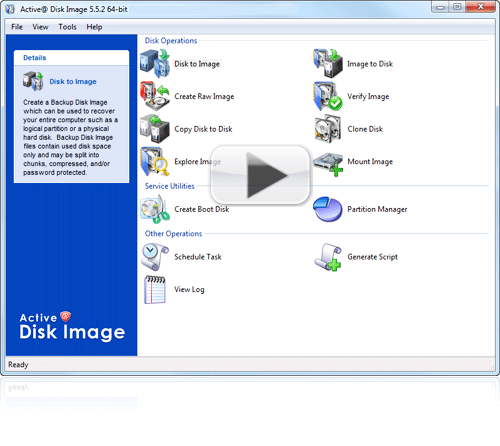The image size is (500, 446).
Task: Click the Other Operations section heading
Action: [x=173, y=234]
